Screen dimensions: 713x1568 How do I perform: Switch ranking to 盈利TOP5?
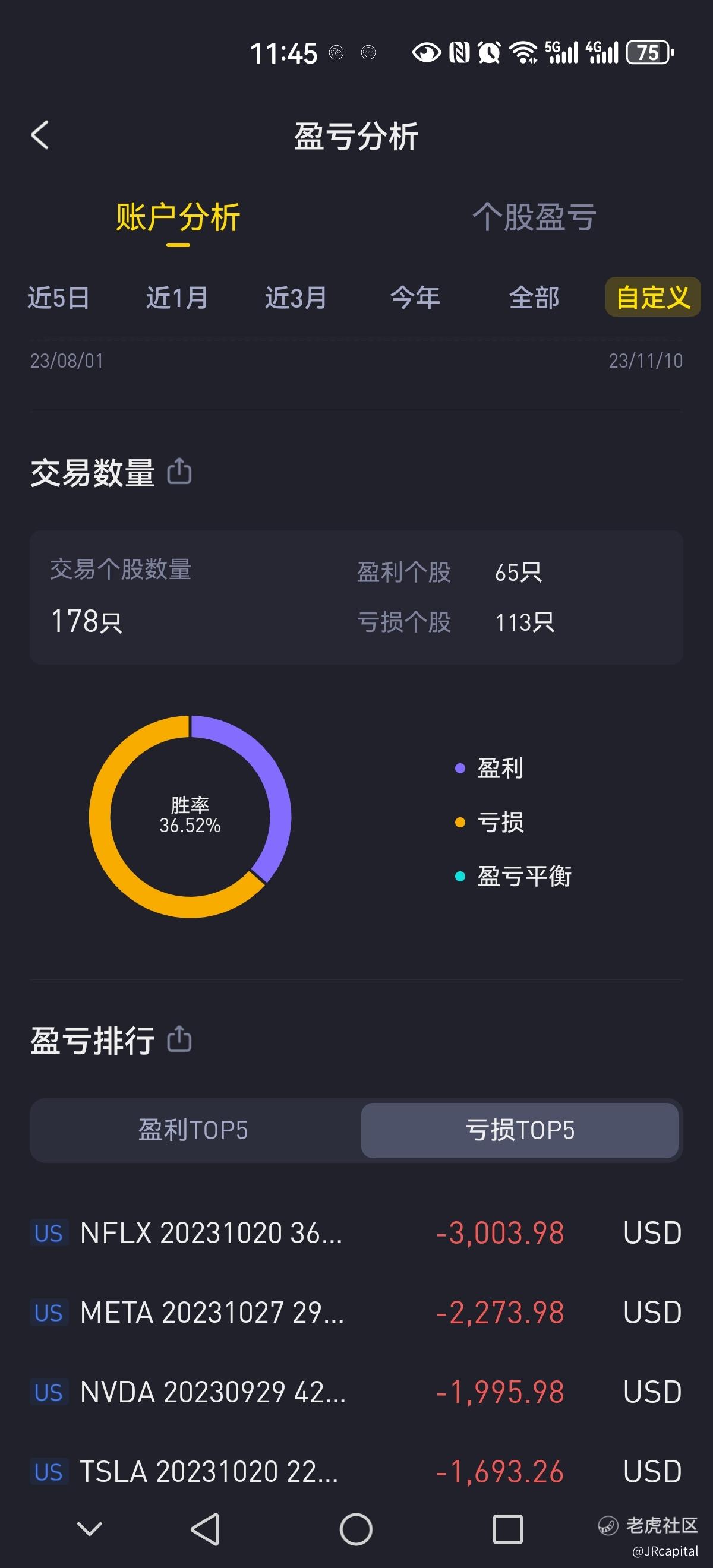click(194, 1130)
